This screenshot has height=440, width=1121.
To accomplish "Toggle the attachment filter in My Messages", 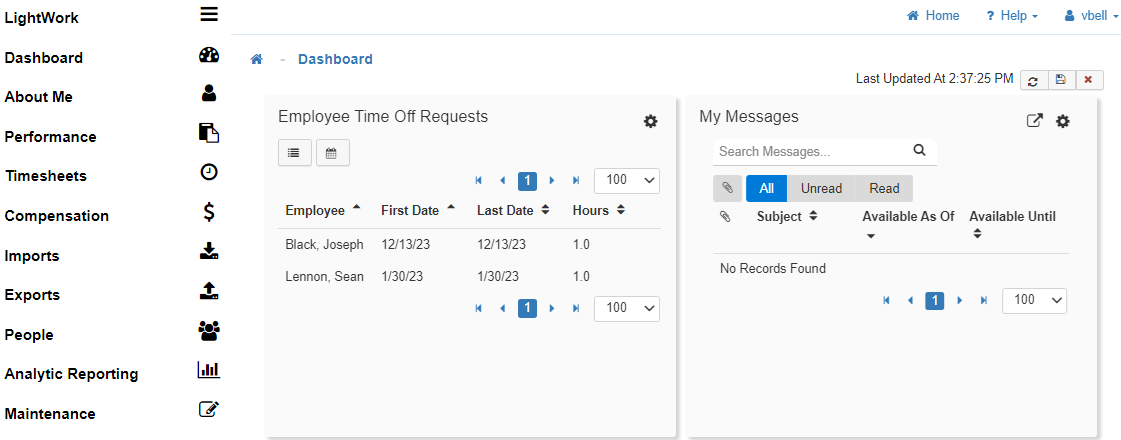I will click(x=727, y=188).
